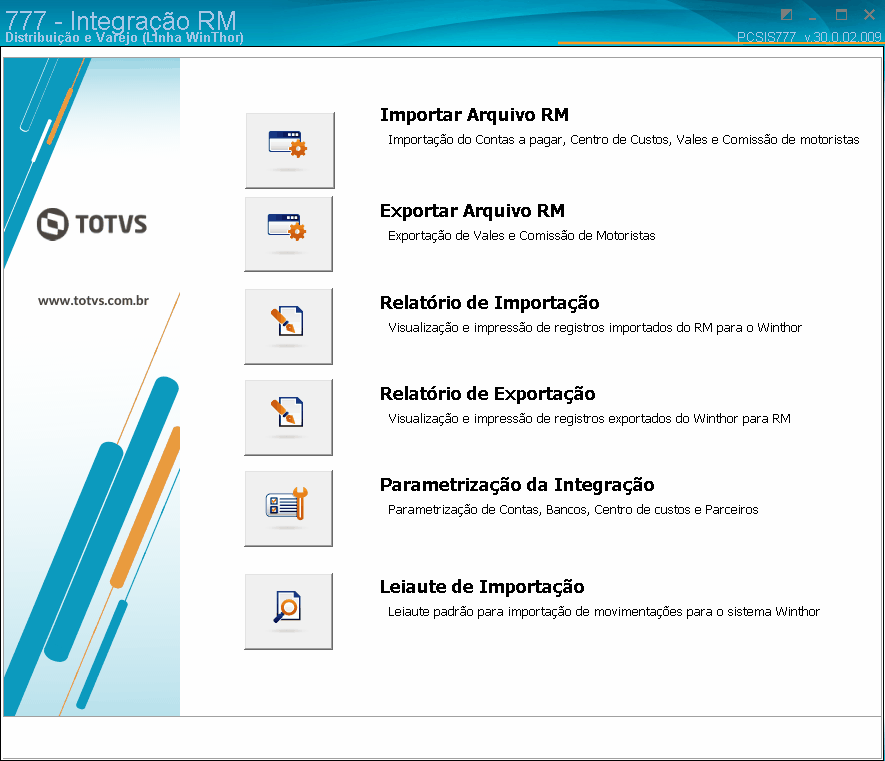Open the Importar Arquivo RM icon button
The width and height of the screenshot is (885, 761).
(290, 150)
